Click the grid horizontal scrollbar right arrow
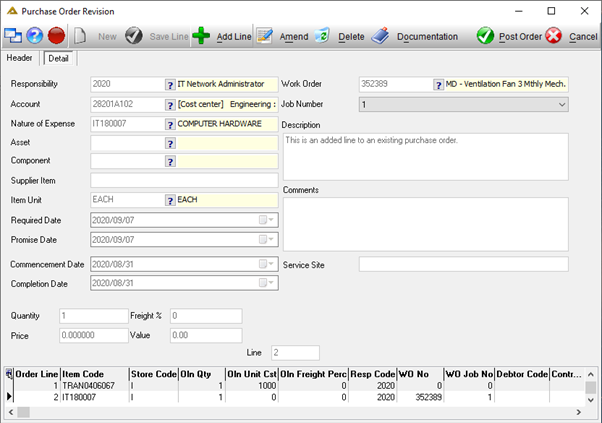 pyautogui.click(x=579, y=412)
